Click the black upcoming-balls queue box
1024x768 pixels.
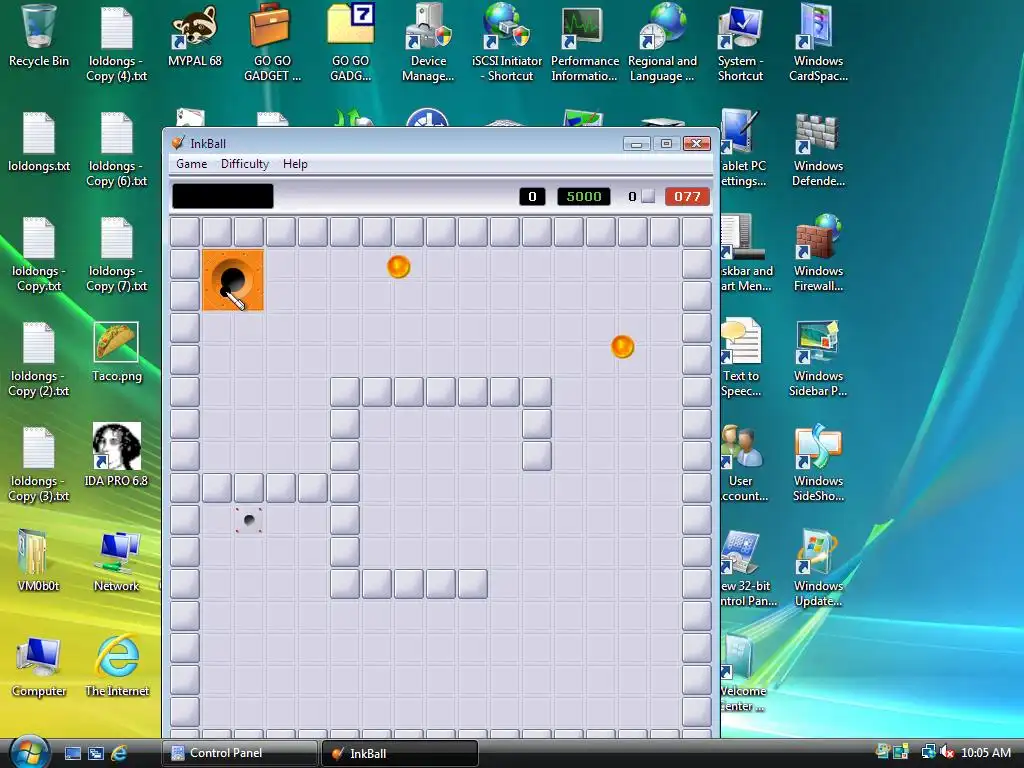click(x=223, y=196)
